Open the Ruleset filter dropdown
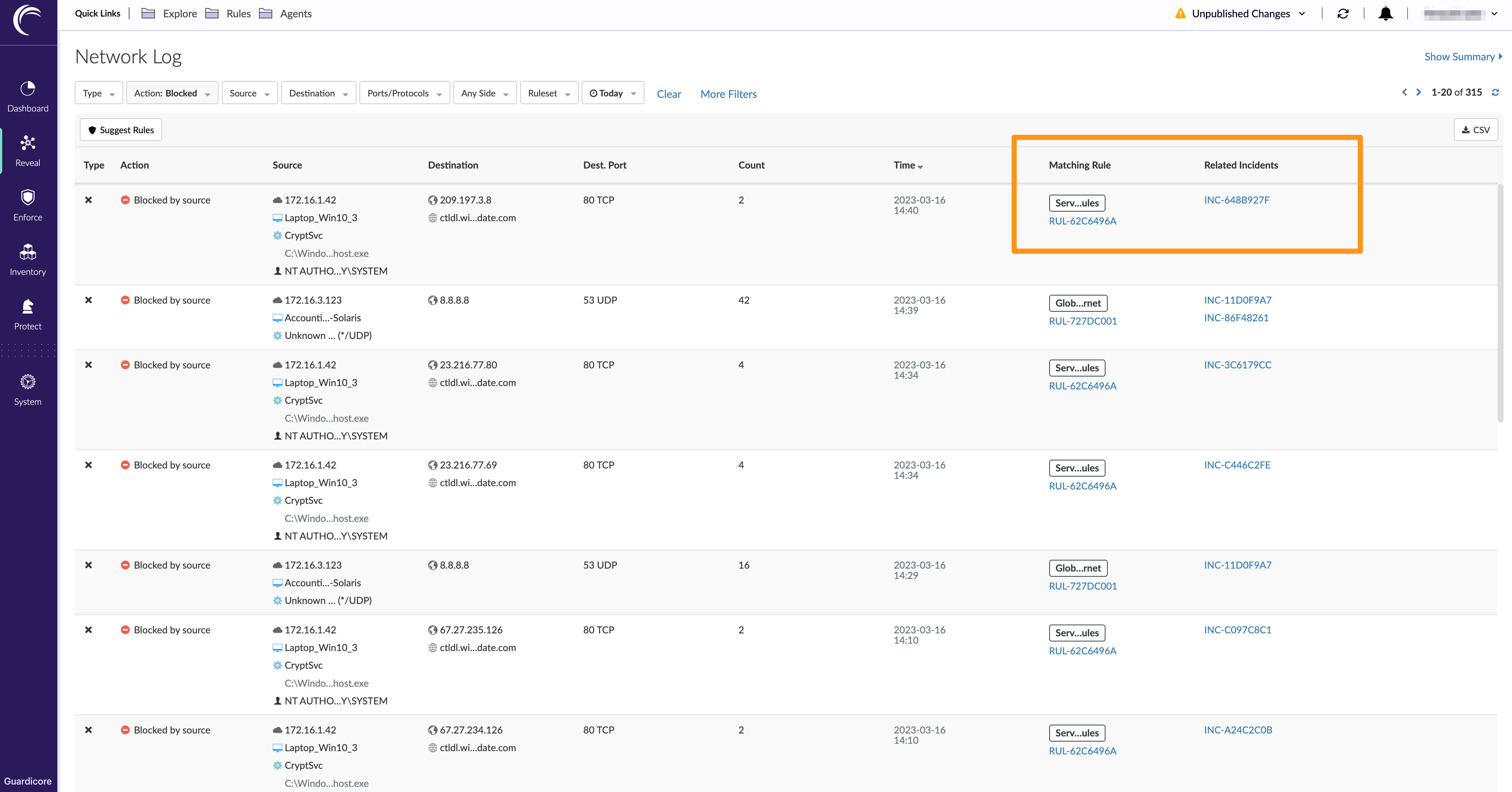 pyautogui.click(x=549, y=93)
